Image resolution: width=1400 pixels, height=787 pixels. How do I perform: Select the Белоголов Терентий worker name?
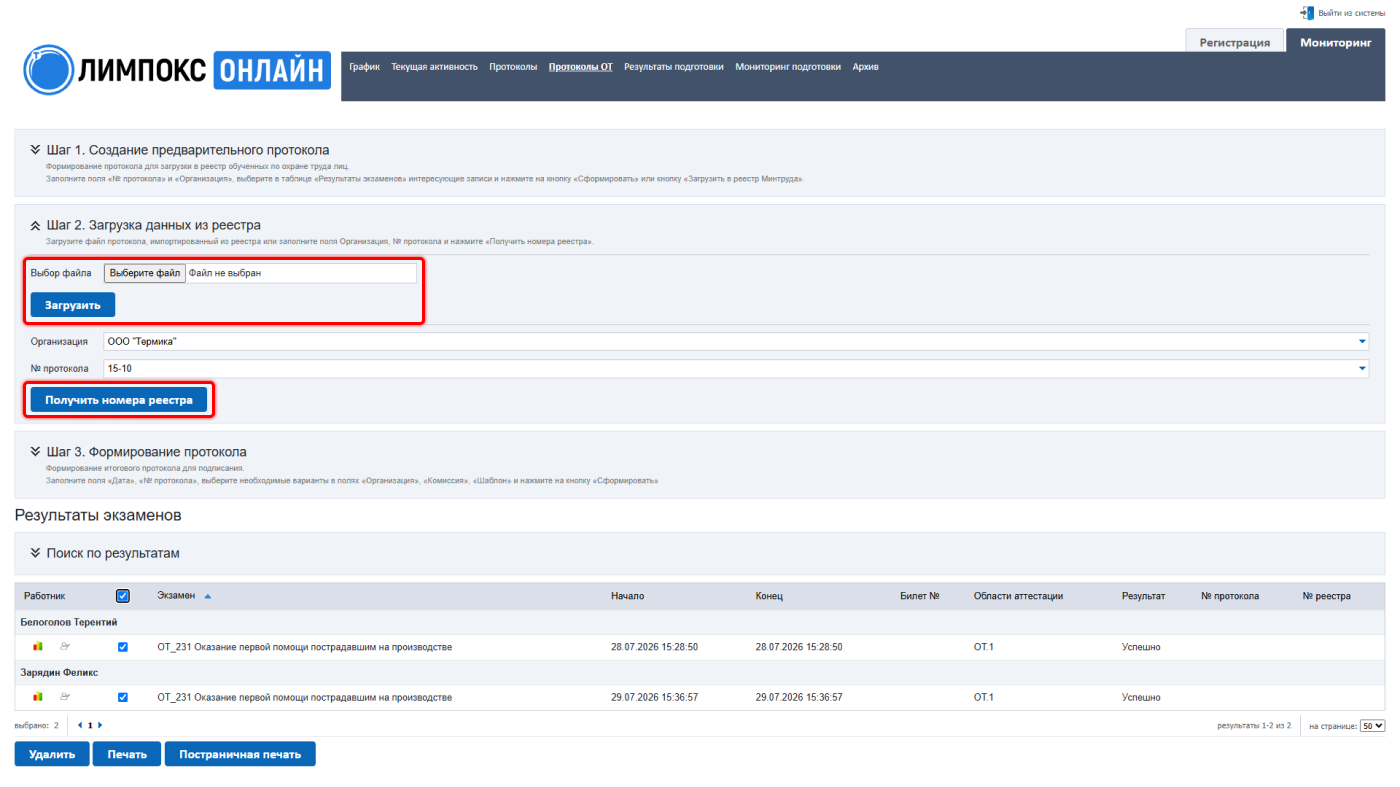[69, 622]
